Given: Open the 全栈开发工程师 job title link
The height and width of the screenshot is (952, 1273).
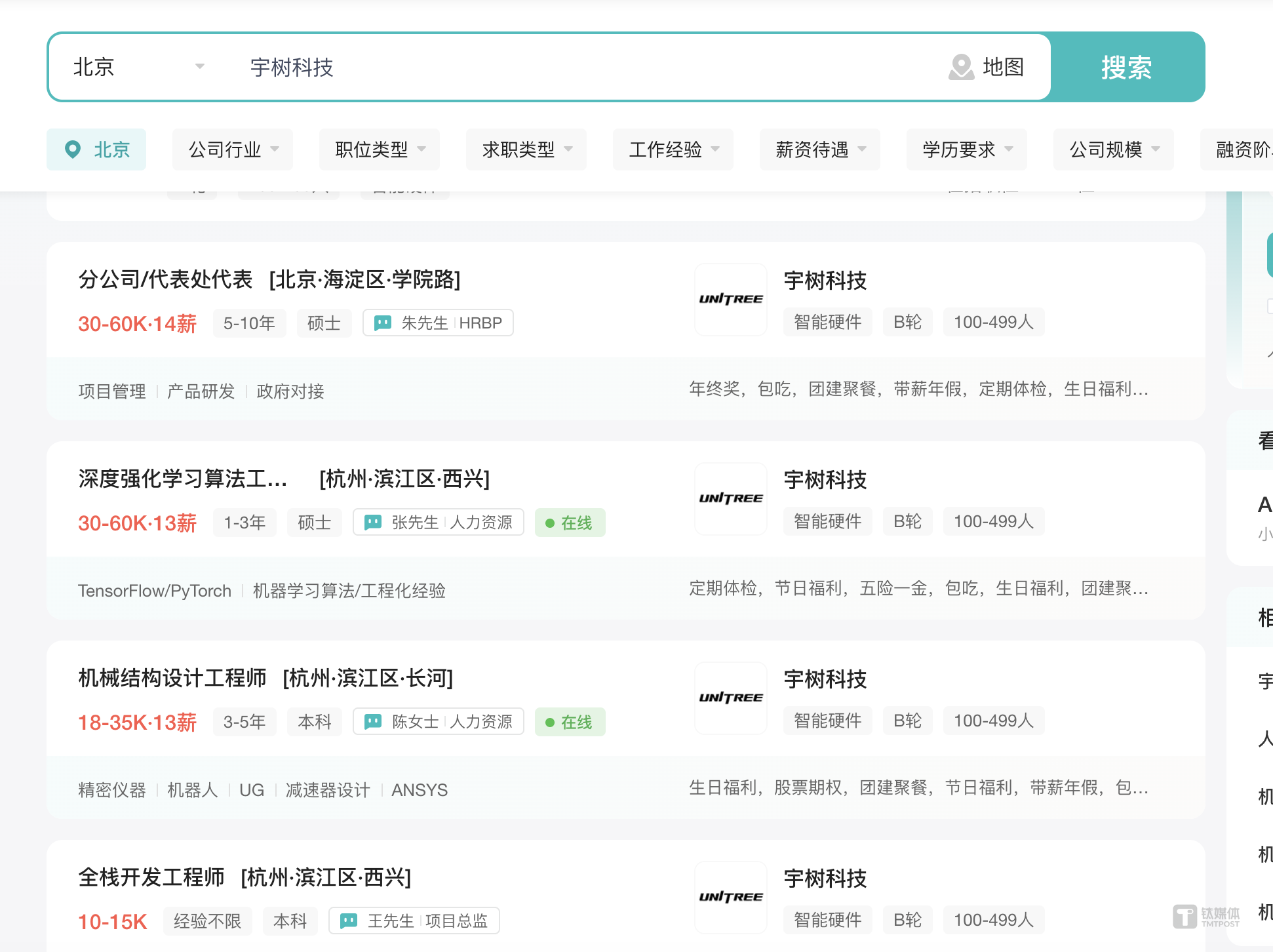Looking at the screenshot, I should coord(151,877).
